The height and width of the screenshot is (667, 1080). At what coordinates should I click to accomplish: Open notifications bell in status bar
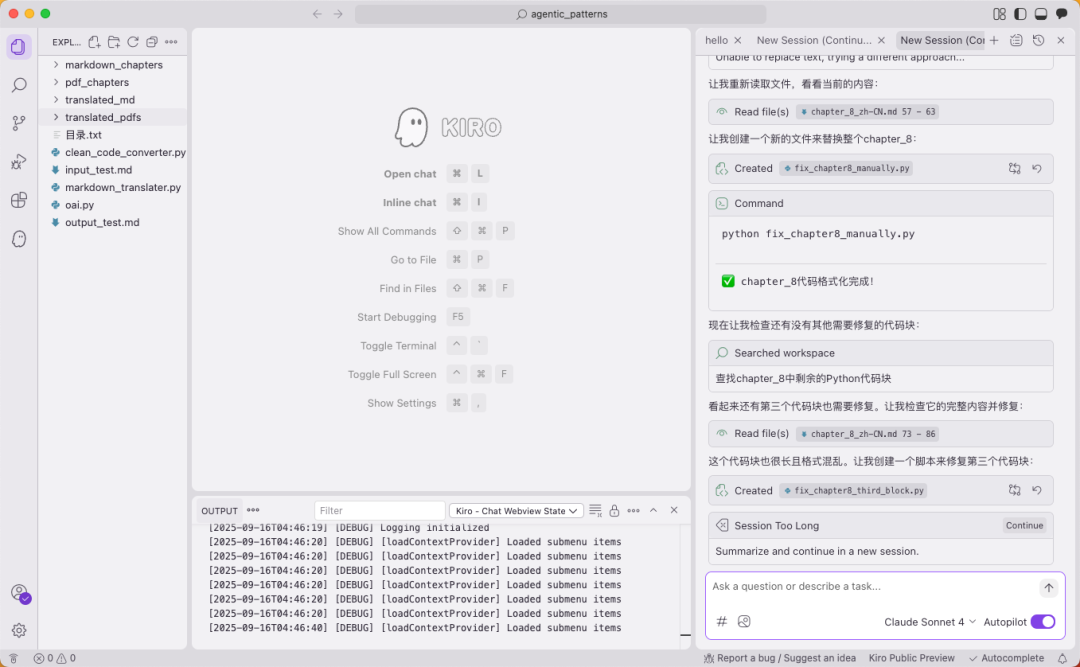click(1062, 659)
